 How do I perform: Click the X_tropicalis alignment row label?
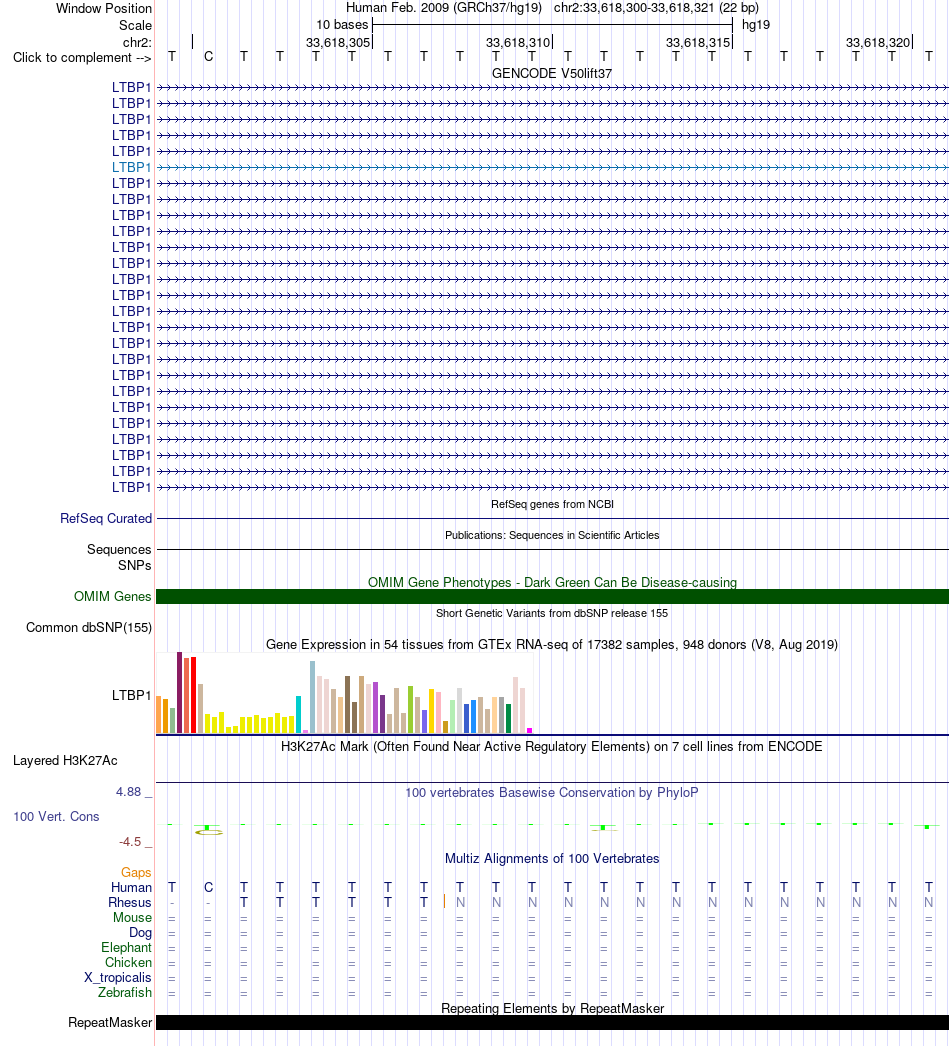click(x=118, y=977)
